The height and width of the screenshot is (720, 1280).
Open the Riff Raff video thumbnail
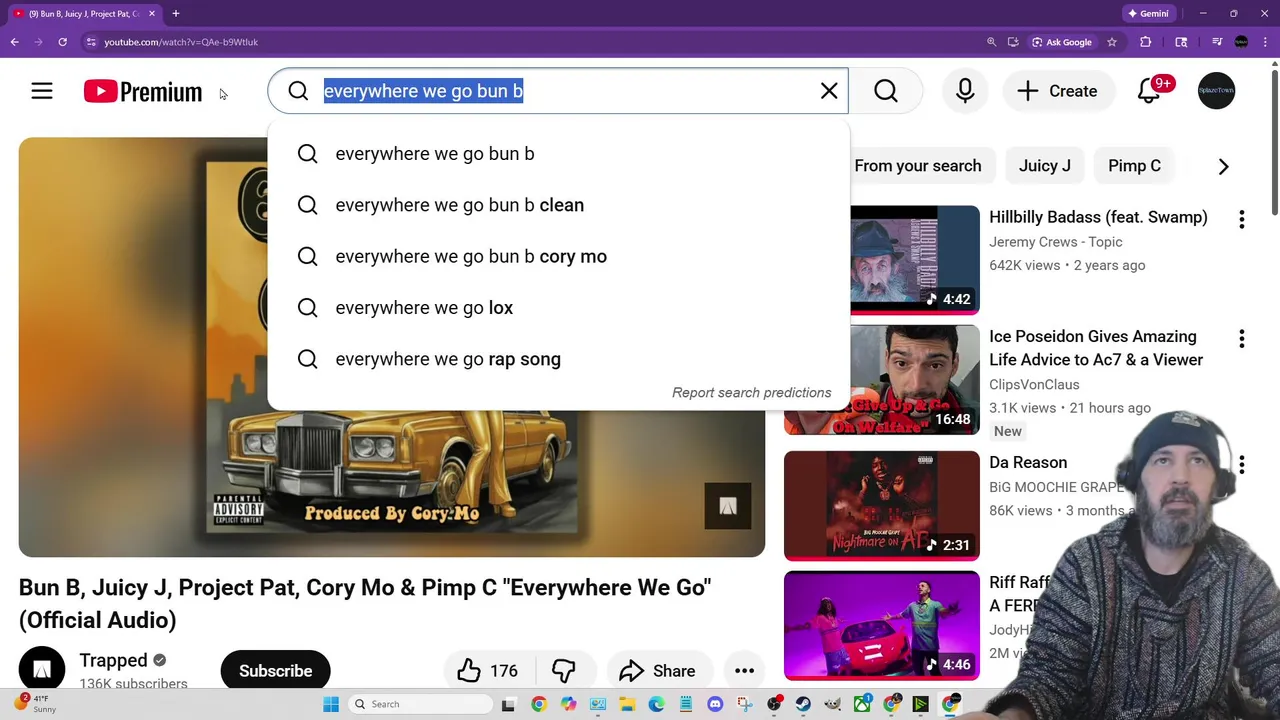[x=882, y=625]
